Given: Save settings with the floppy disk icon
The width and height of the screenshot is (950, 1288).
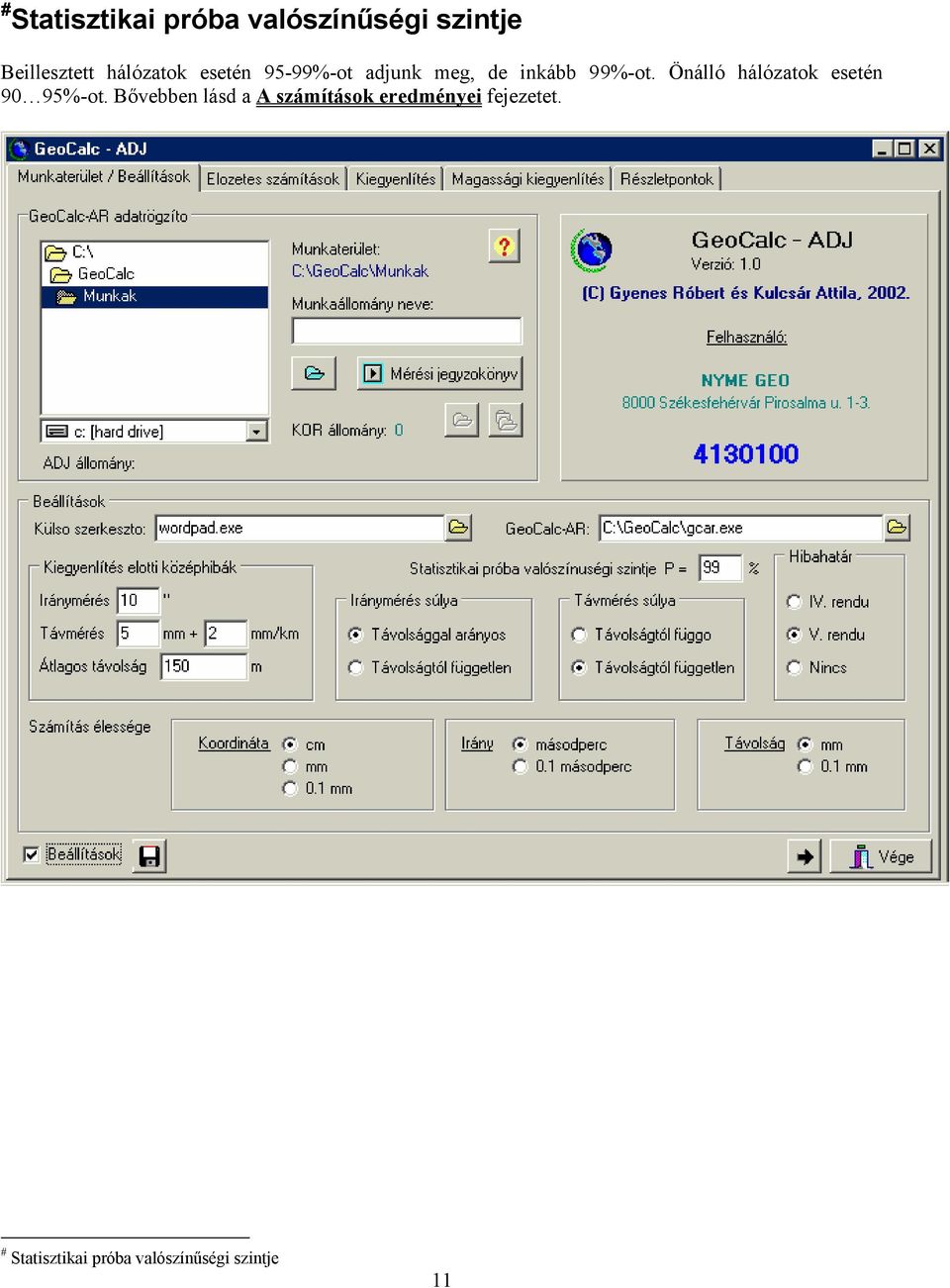Looking at the screenshot, I should click(x=149, y=856).
